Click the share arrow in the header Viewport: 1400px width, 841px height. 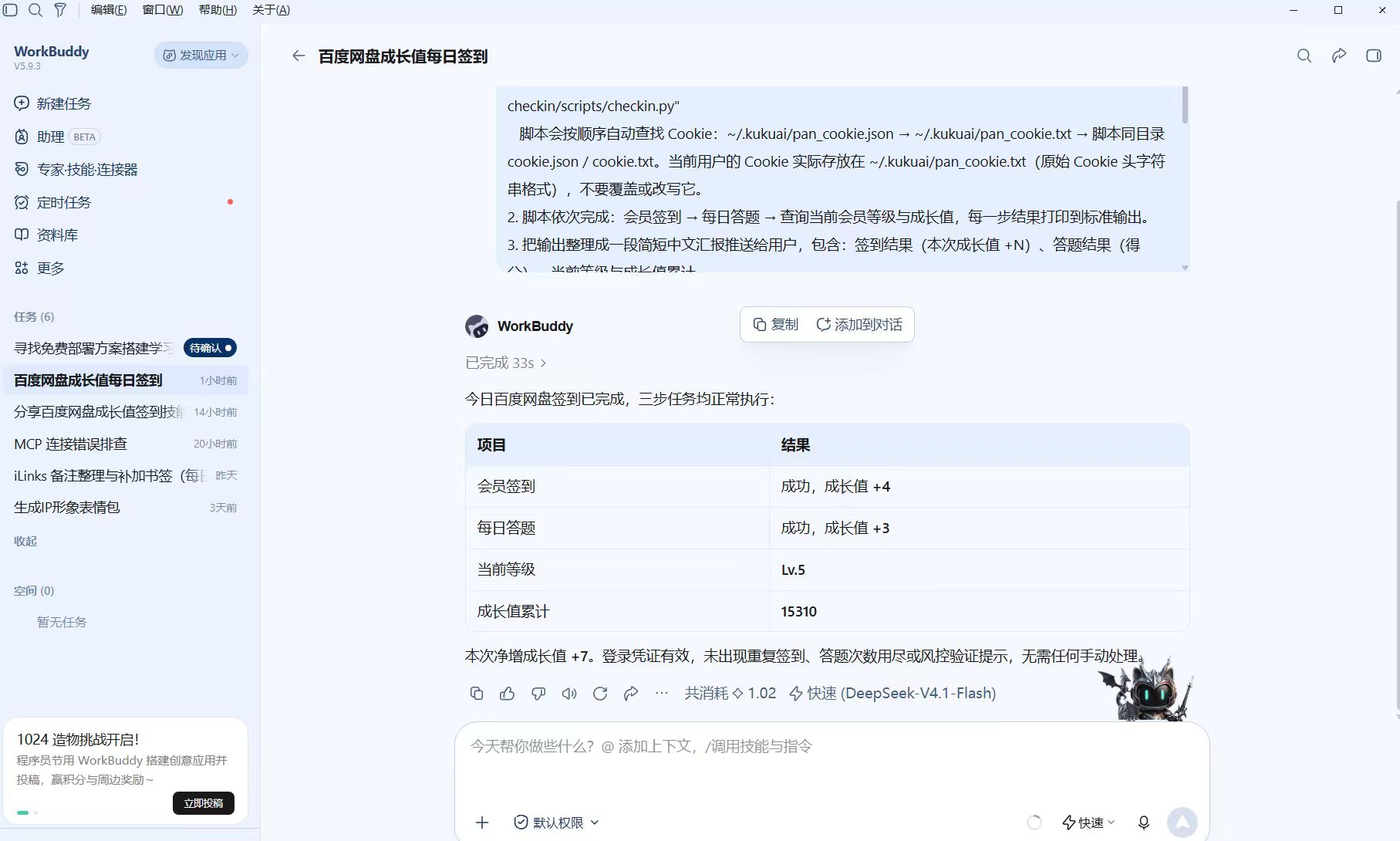pyautogui.click(x=1339, y=56)
